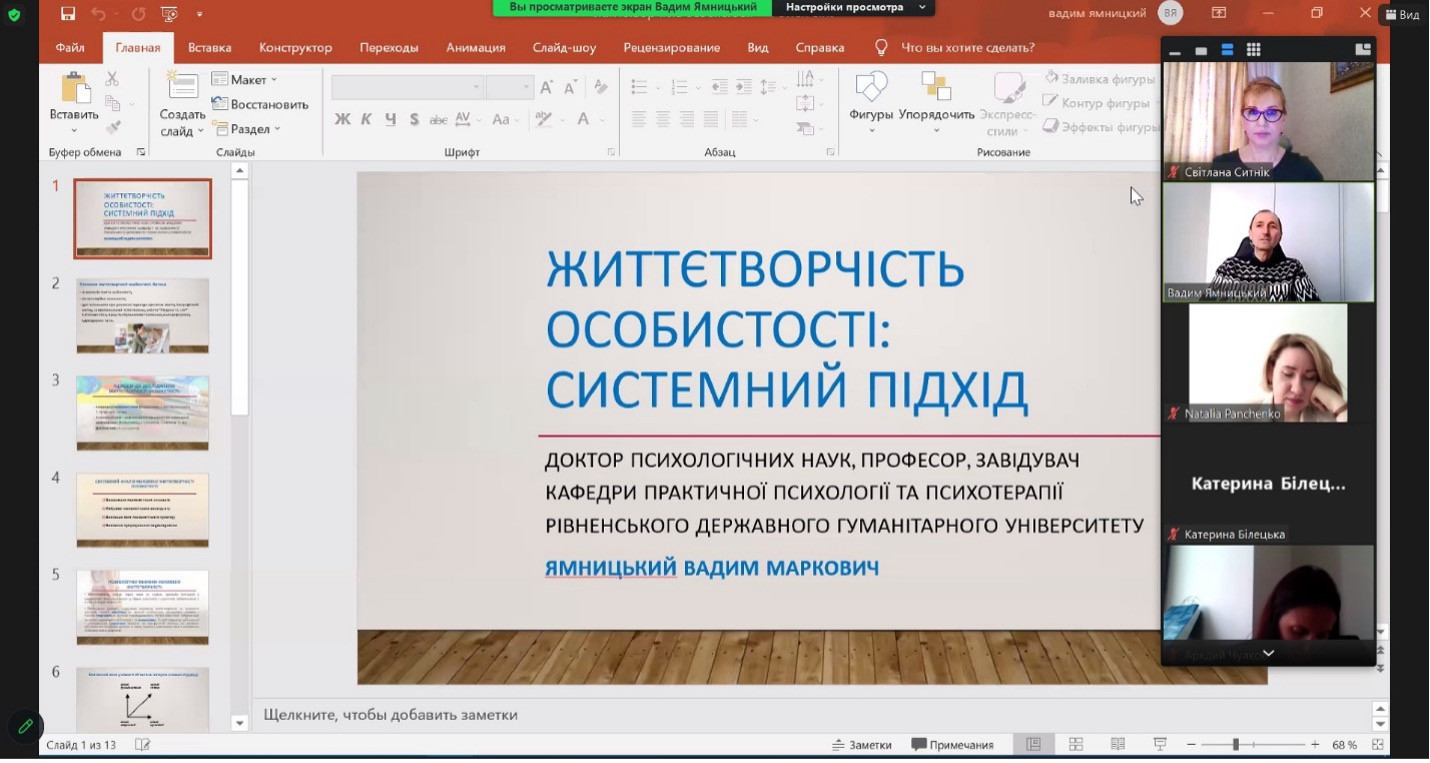
Task: Click the Заметки notes button
Action: pyautogui.click(x=861, y=745)
